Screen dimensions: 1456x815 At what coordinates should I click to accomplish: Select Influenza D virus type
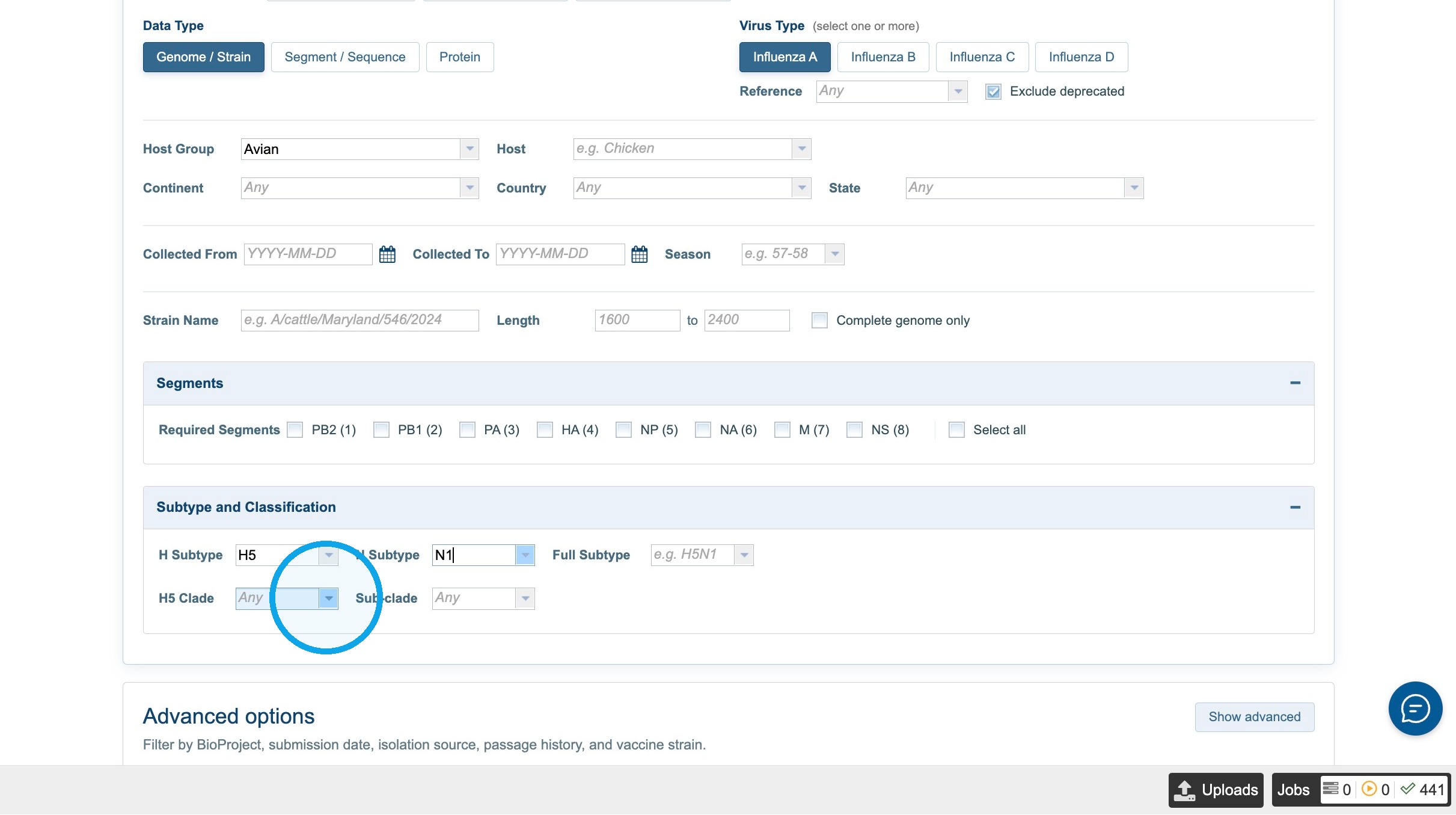click(1081, 57)
